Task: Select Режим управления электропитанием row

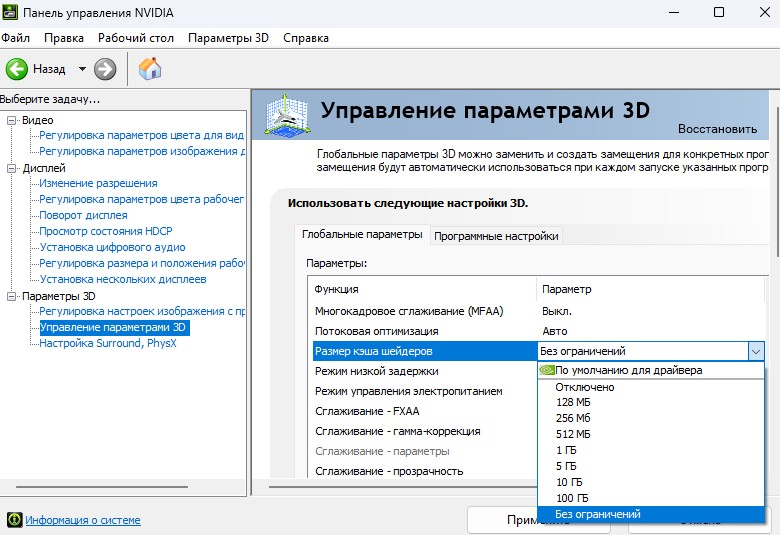Action: (x=425, y=391)
